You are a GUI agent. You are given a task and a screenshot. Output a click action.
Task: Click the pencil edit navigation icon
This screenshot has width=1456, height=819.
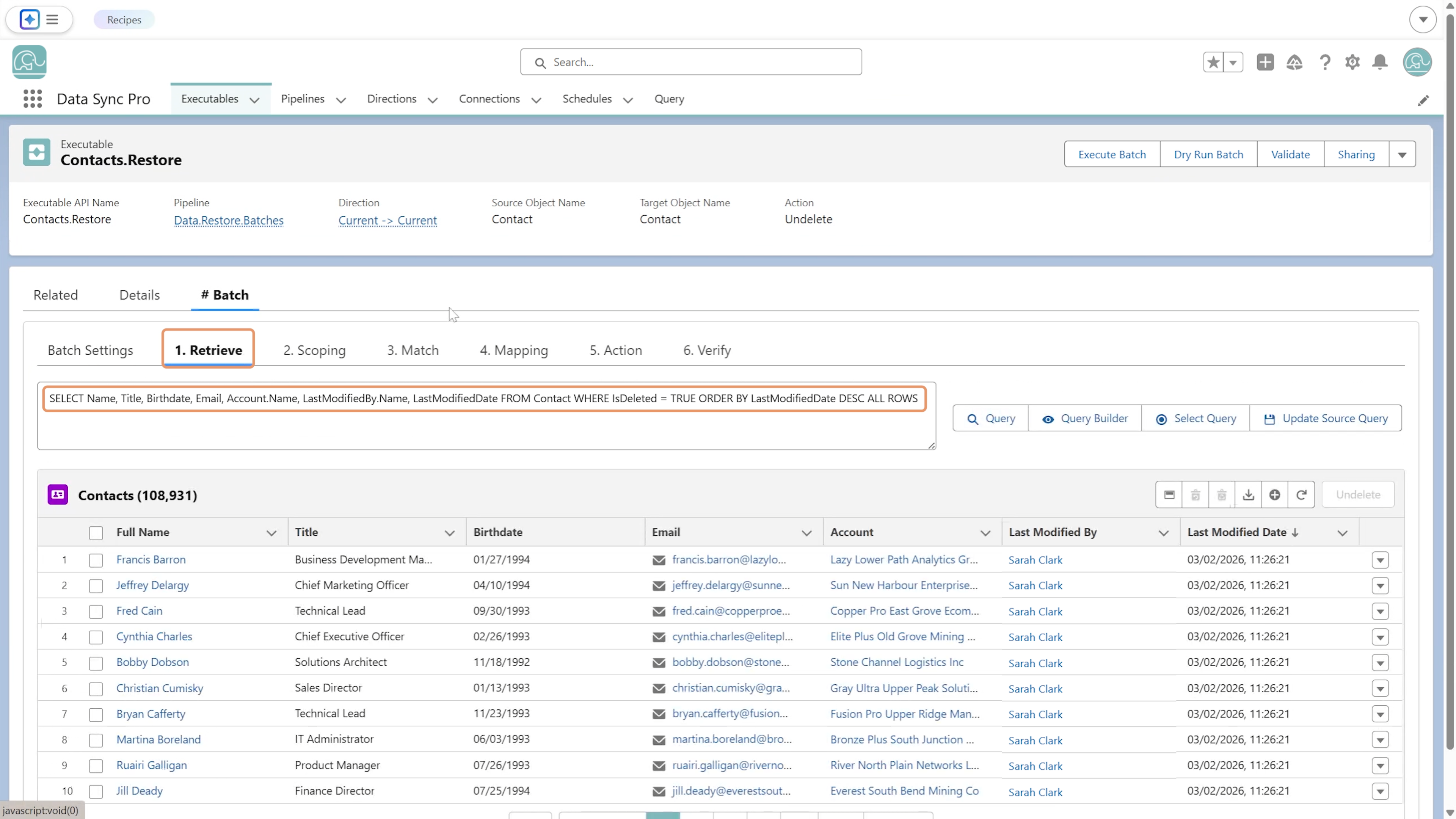pos(1423,100)
